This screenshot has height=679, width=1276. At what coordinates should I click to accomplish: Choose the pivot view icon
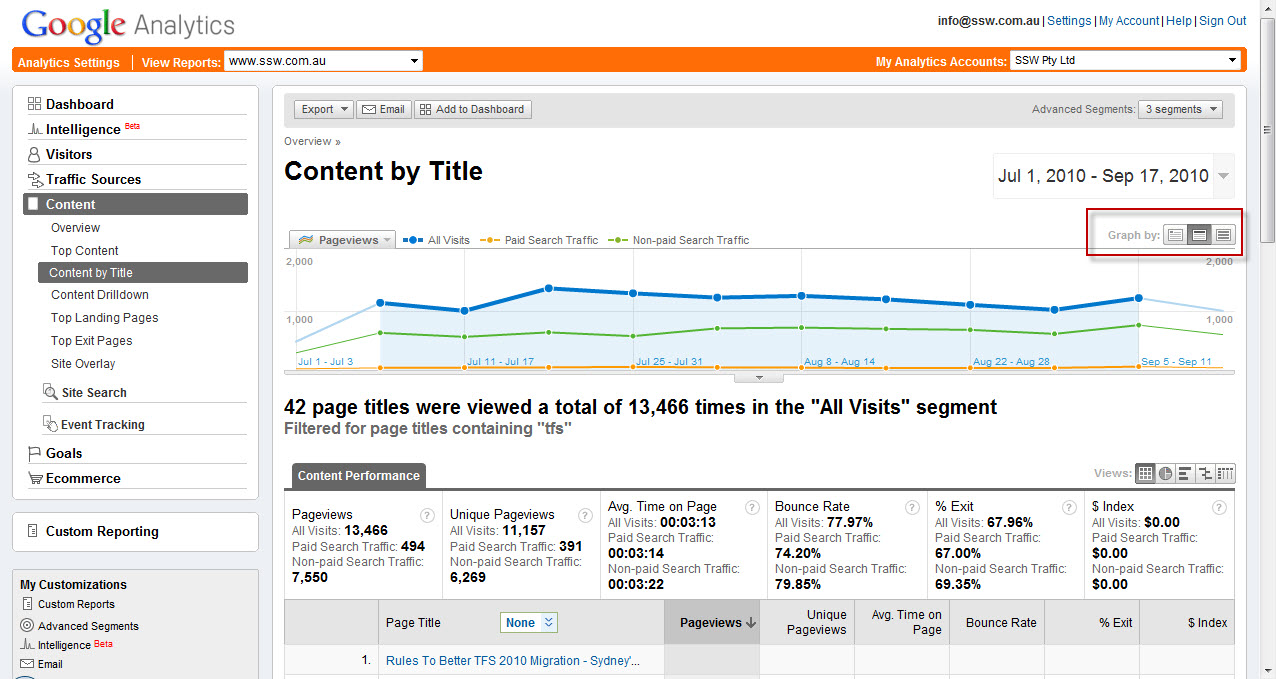[1225, 474]
